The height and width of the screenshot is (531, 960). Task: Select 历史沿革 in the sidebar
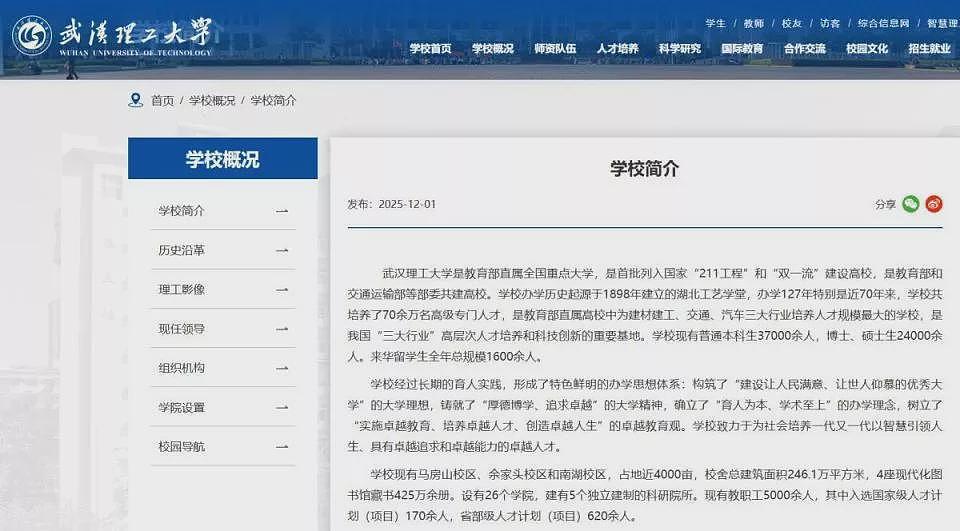[x=181, y=250]
